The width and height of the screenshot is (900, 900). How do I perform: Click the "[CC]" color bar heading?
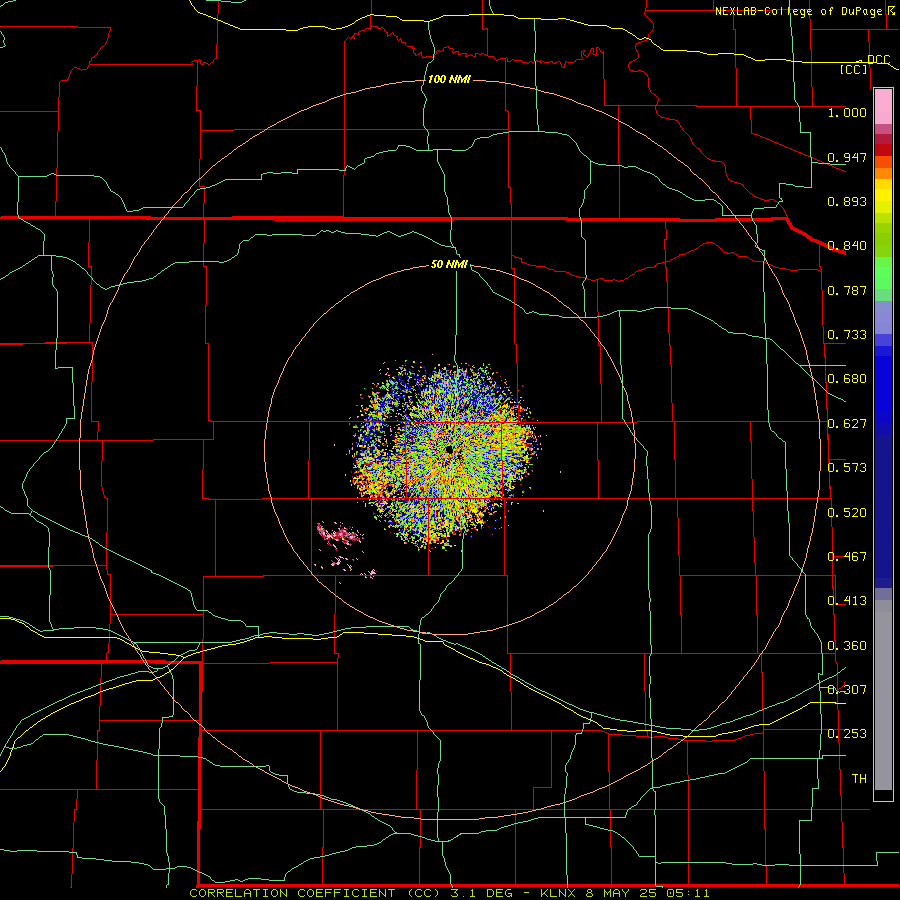point(854,69)
